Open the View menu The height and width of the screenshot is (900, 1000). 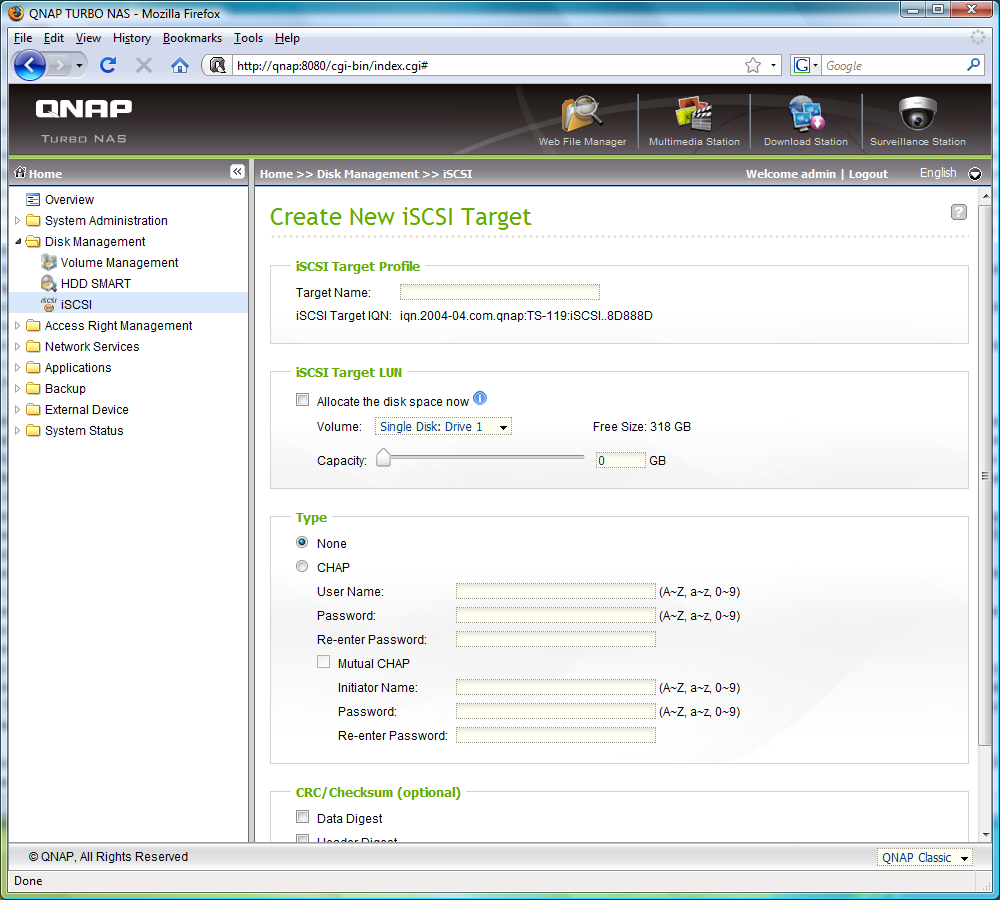tap(88, 38)
